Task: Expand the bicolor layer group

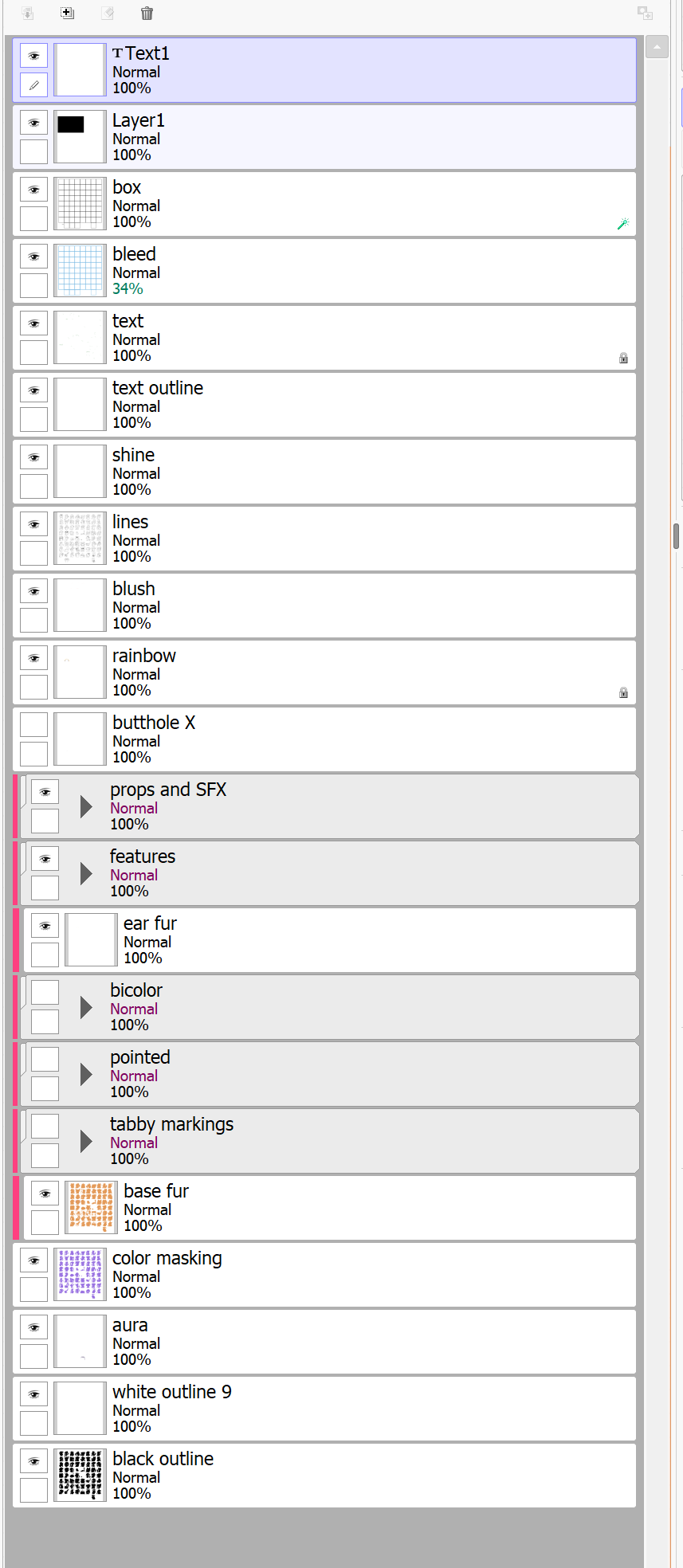Action: pos(86,1008)
